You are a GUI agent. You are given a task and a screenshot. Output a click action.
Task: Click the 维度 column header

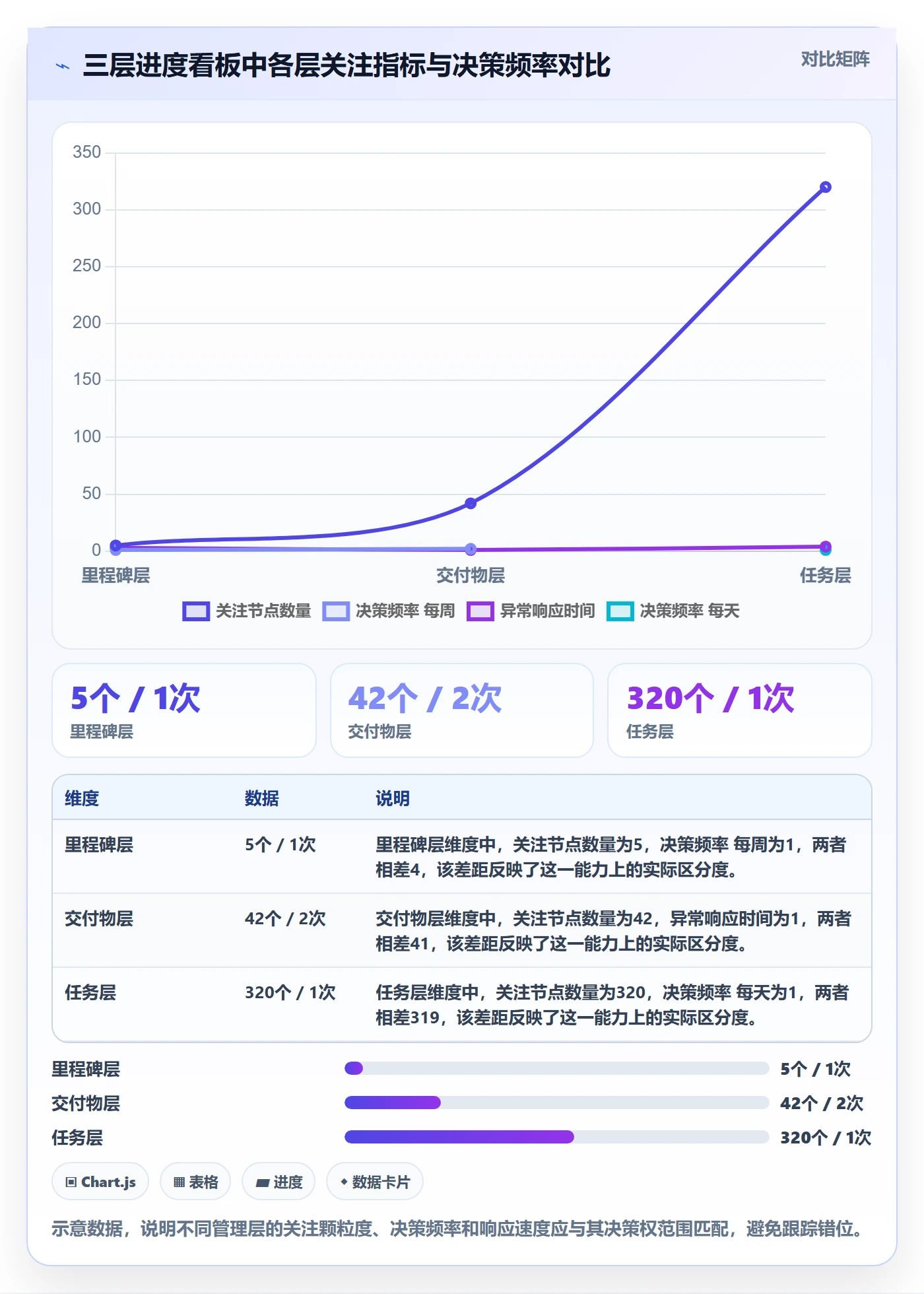click(x=82, y=798)
